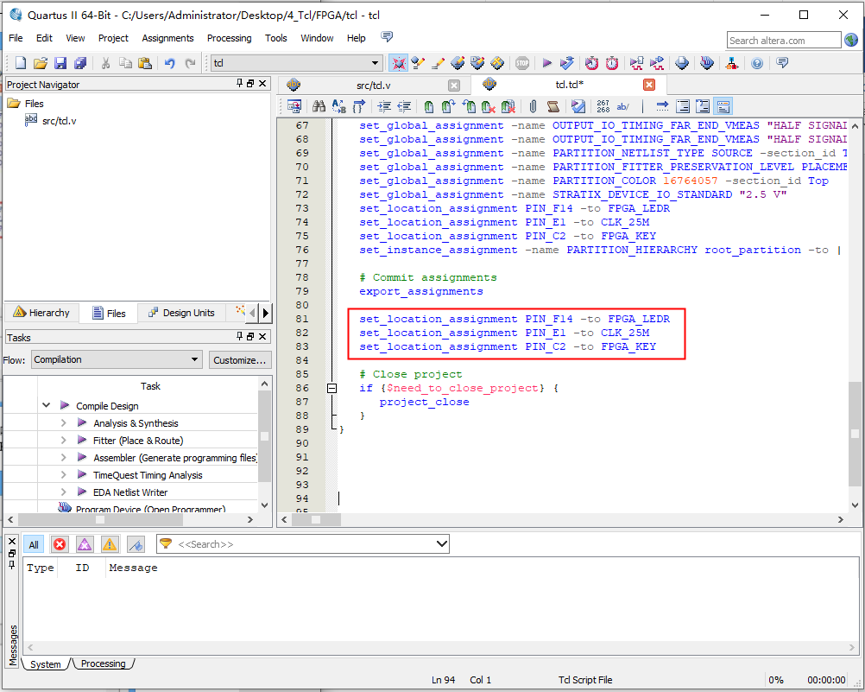Toggle the All messages filter button
The width and height of the screenshot is (865, 692).
33,544
